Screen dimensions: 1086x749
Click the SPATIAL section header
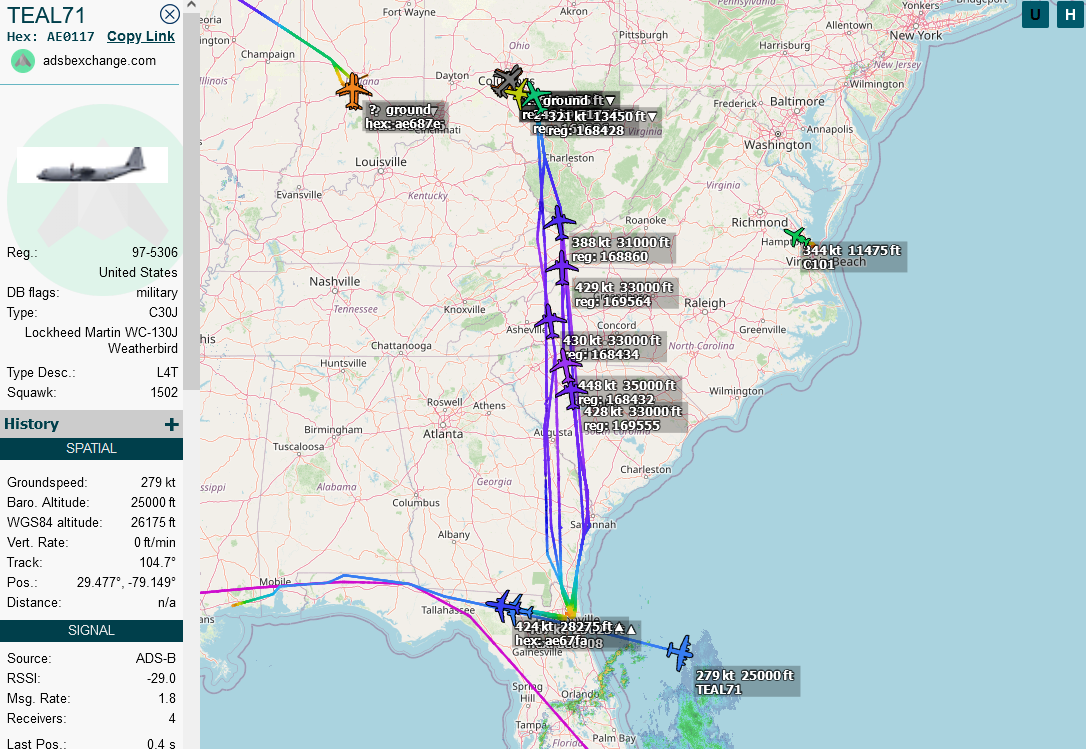point(91,448)
